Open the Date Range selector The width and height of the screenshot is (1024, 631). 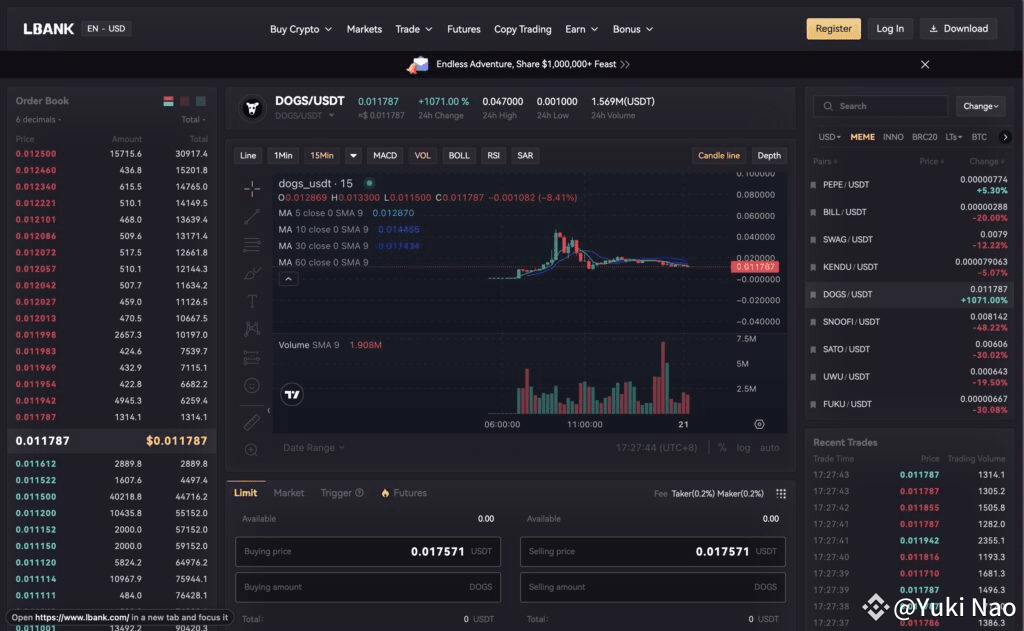[x=313, y=448]
